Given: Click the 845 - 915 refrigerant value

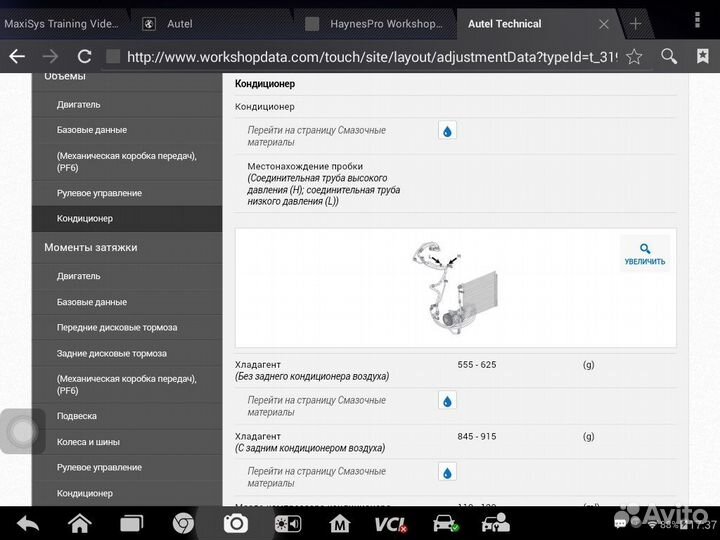Looking at the screenshot, I should [477, 436].
